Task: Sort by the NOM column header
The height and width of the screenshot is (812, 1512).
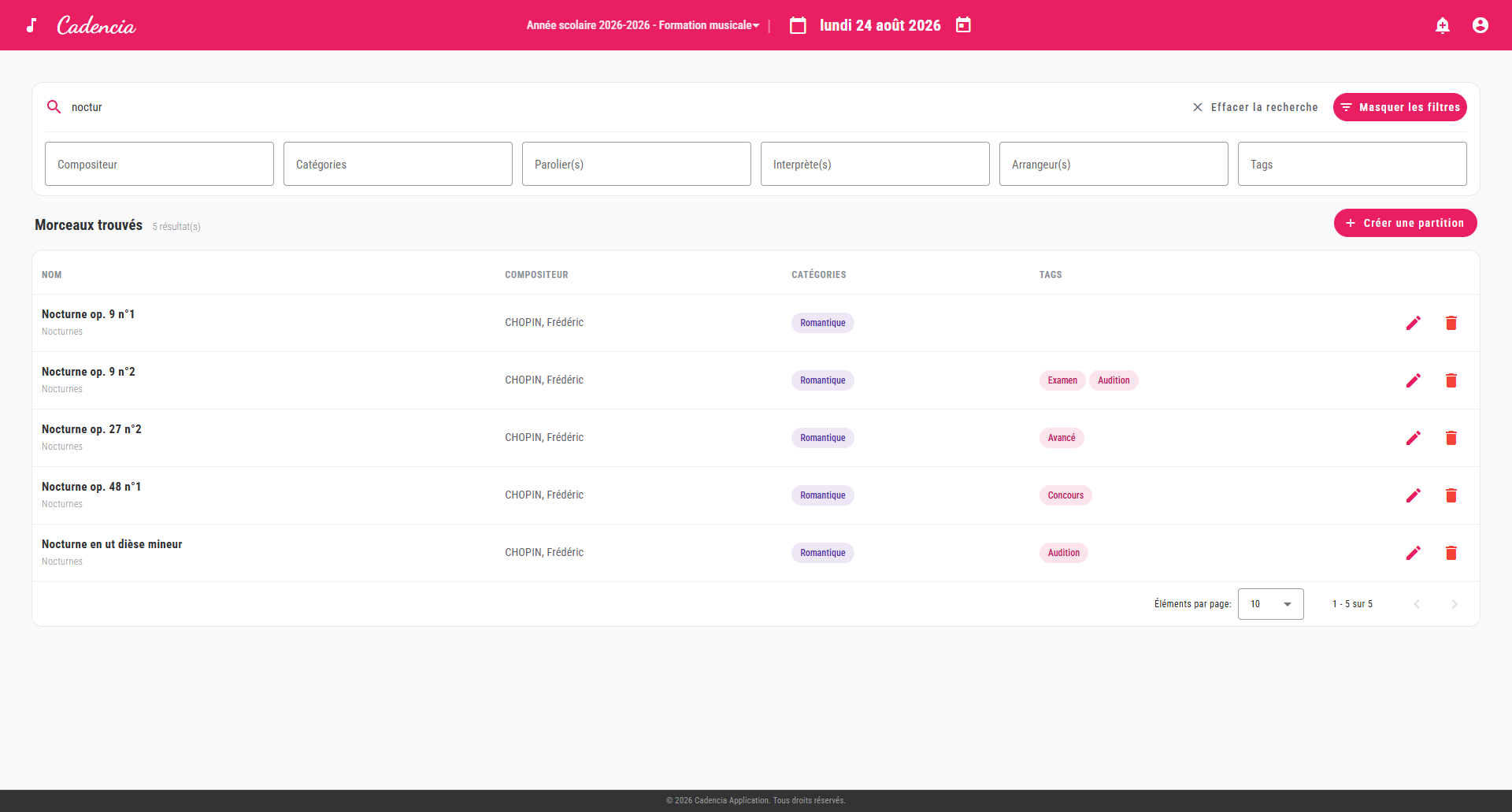Action: click(x=52, y=275)
